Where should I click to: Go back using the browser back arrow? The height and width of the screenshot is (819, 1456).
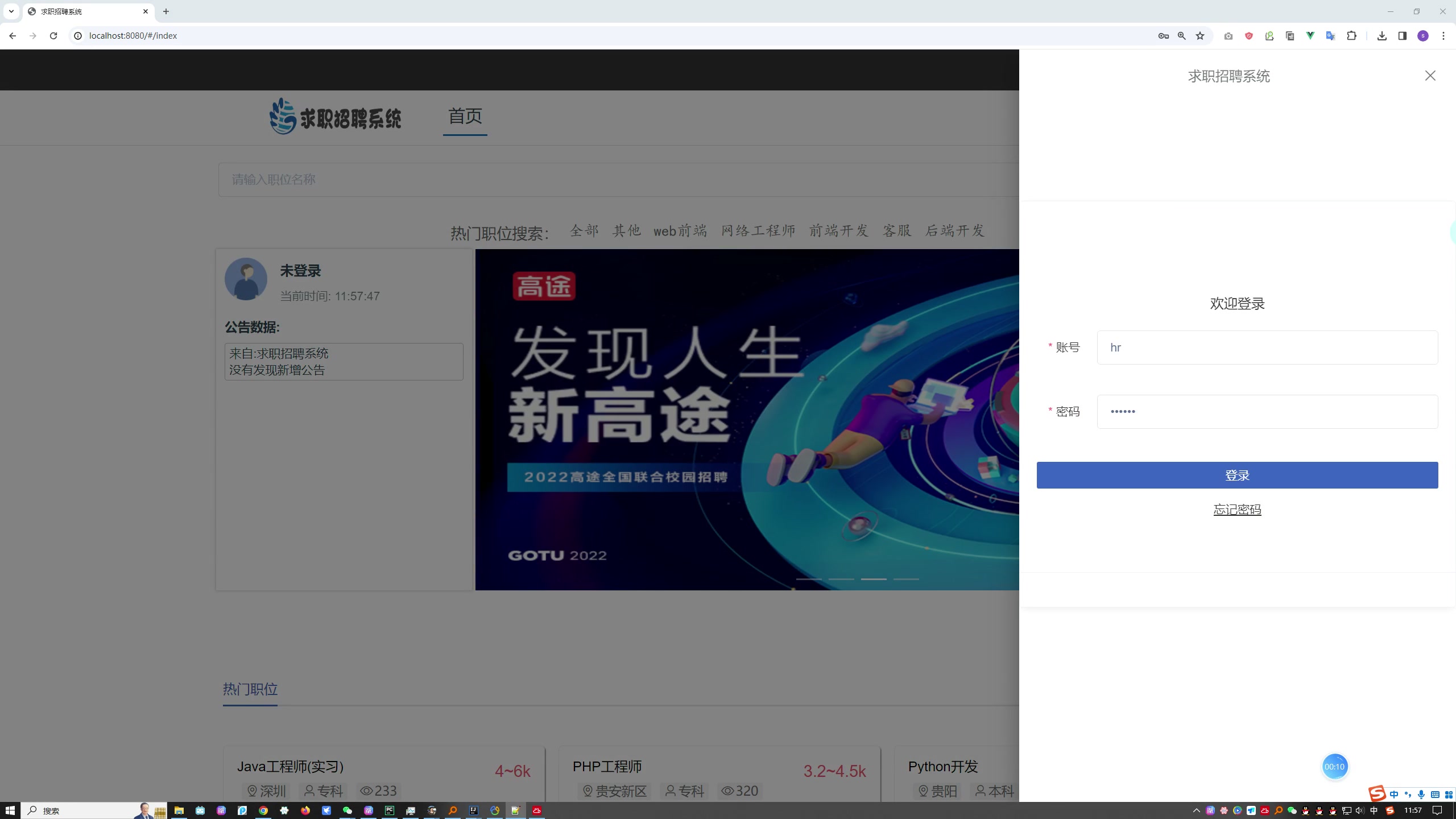coord(13,36)
